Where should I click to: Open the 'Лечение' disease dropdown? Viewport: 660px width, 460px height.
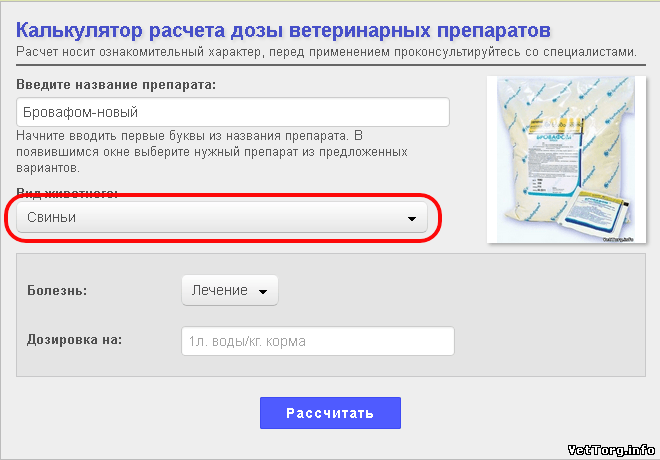point(230,290)
